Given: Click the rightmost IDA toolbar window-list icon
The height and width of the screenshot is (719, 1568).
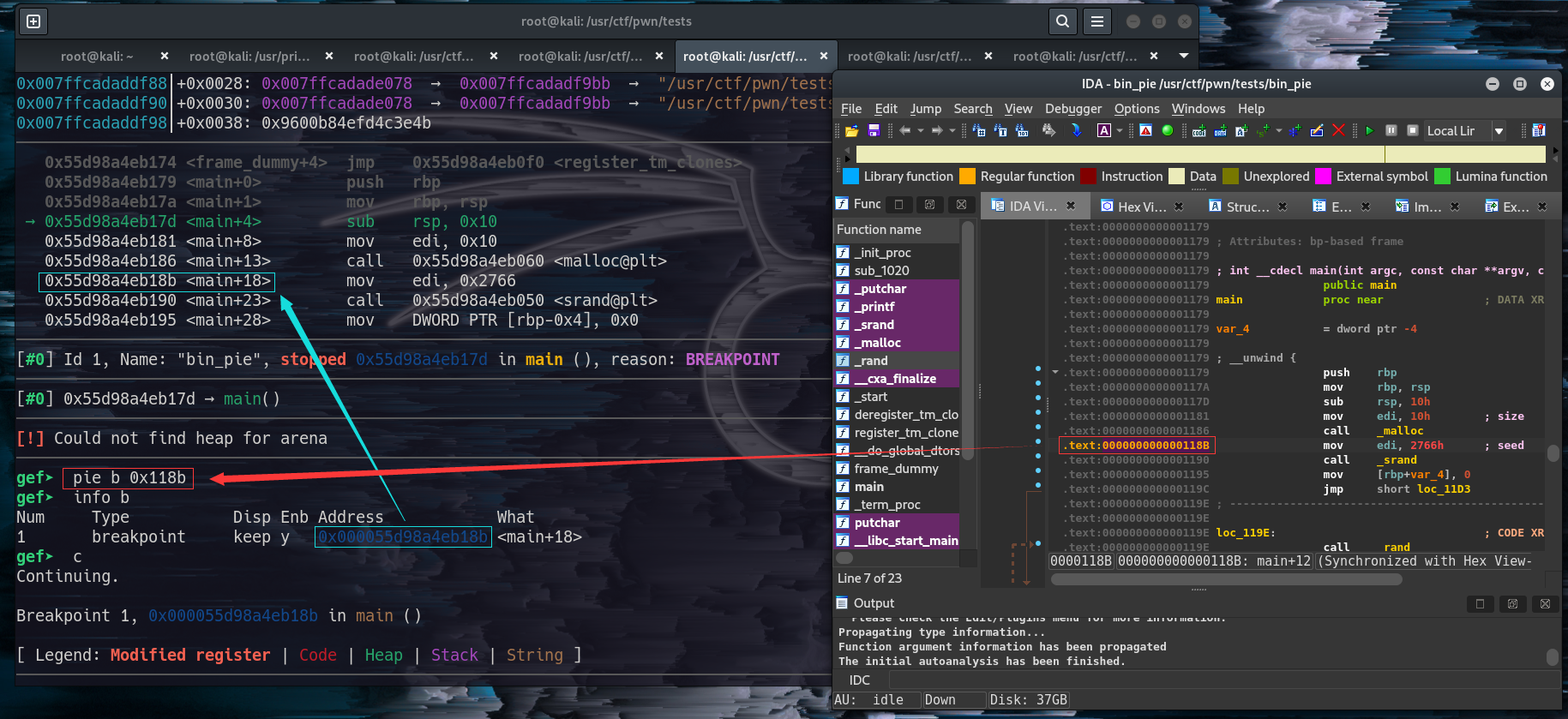Looking at the screenshot, I should pos(1540,130).
